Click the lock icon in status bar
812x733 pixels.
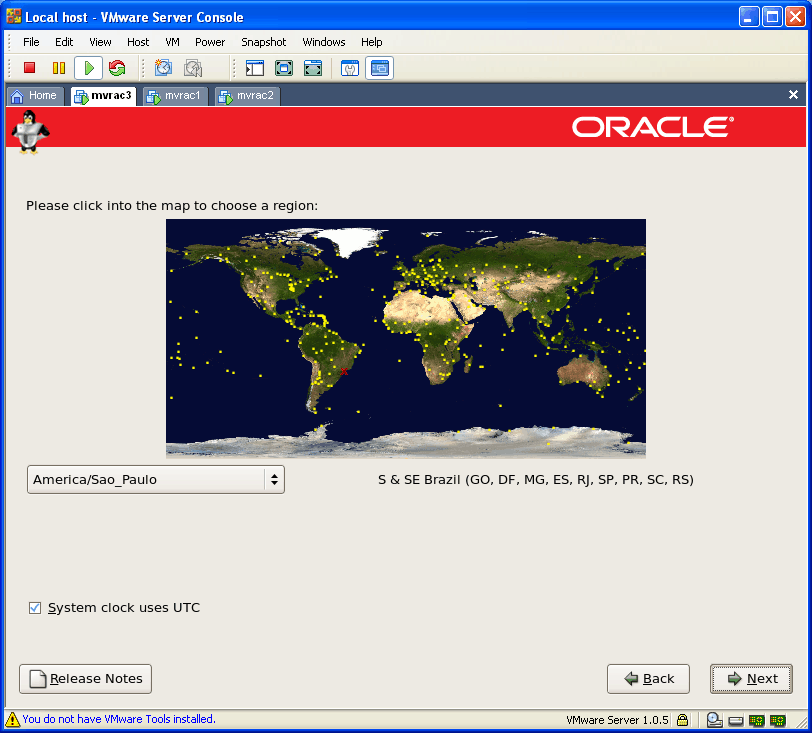[682, 719]
